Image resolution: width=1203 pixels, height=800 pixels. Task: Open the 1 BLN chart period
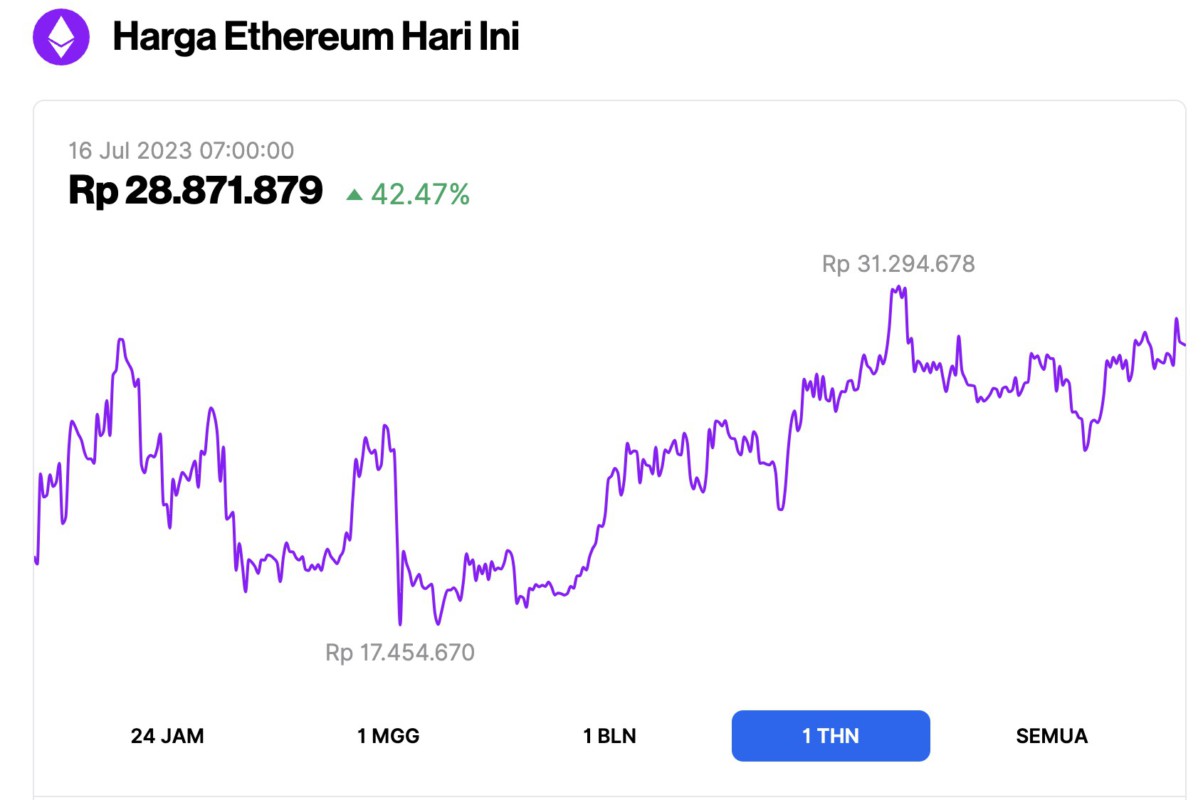(x=611, y=735)
